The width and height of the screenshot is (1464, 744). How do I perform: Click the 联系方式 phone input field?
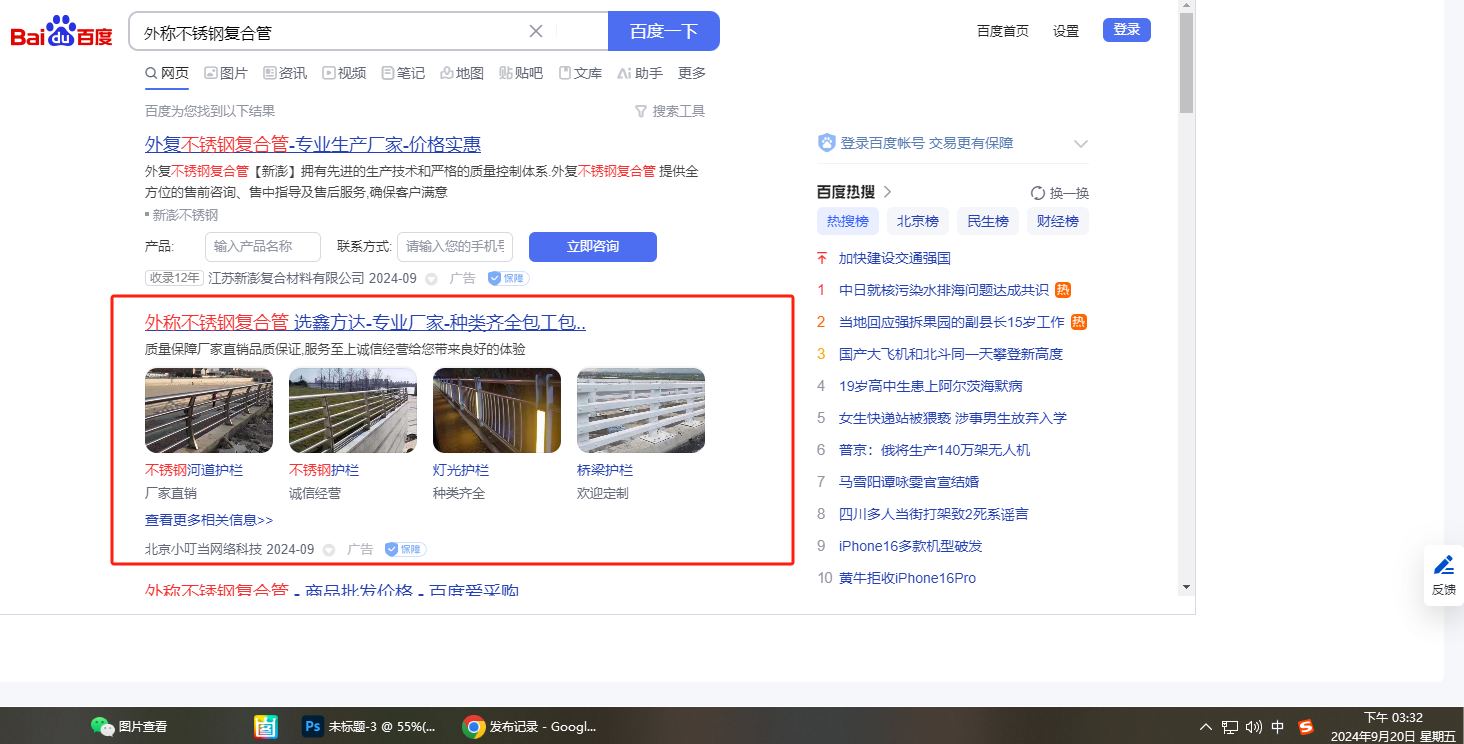coord(455,247)
